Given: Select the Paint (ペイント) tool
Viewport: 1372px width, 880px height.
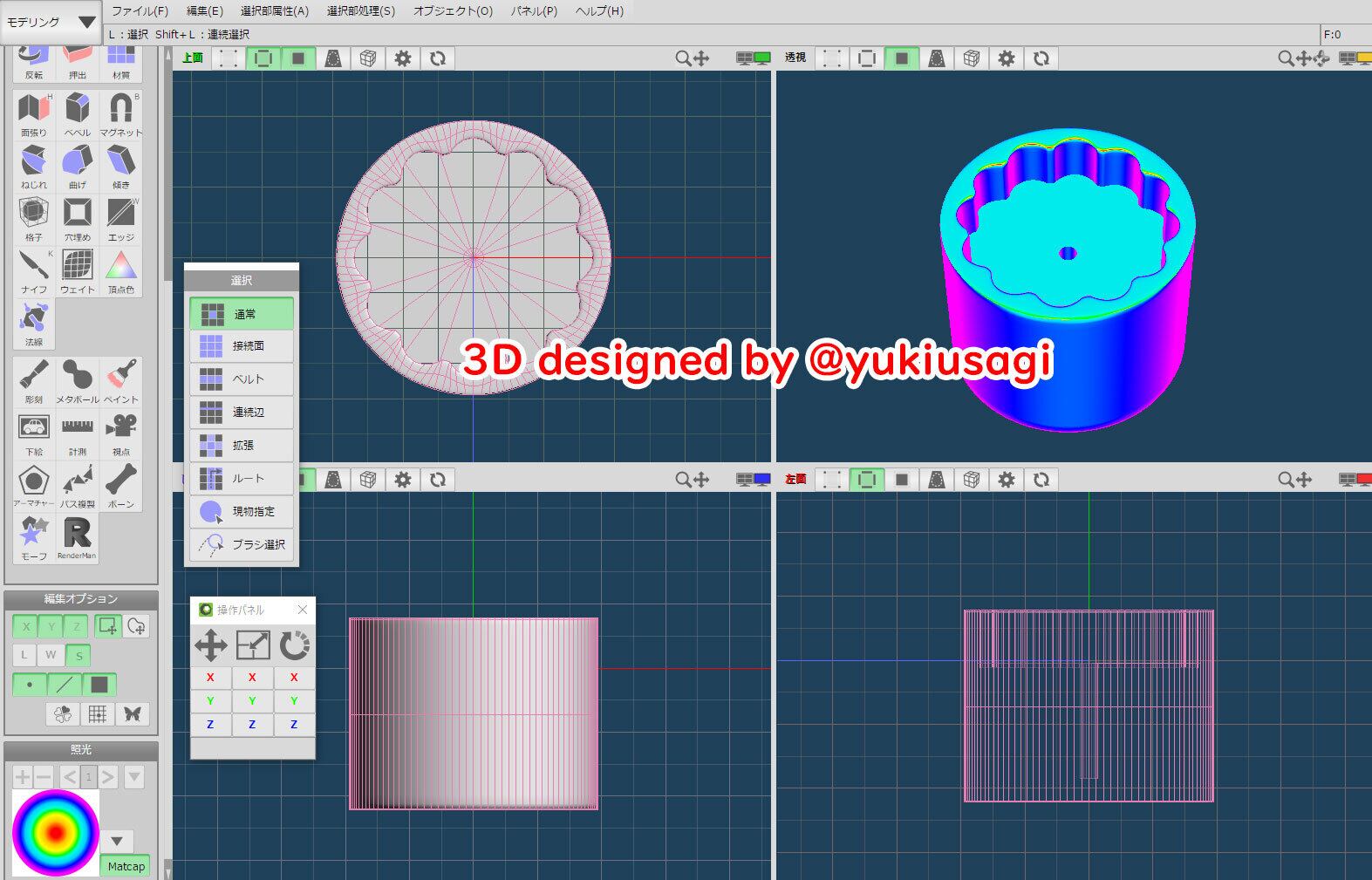Looking at the screenshot, I should pos(120,381).
